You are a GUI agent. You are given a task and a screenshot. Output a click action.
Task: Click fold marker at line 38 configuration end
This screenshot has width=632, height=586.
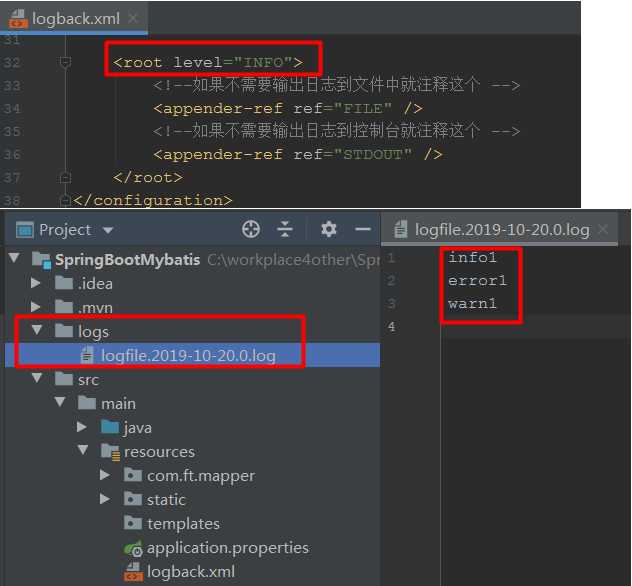[65, 200]
